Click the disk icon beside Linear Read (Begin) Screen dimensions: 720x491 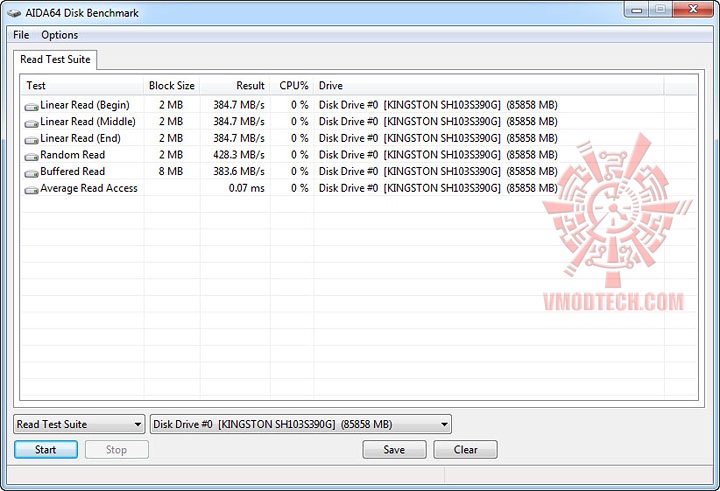tap(31, 107)
